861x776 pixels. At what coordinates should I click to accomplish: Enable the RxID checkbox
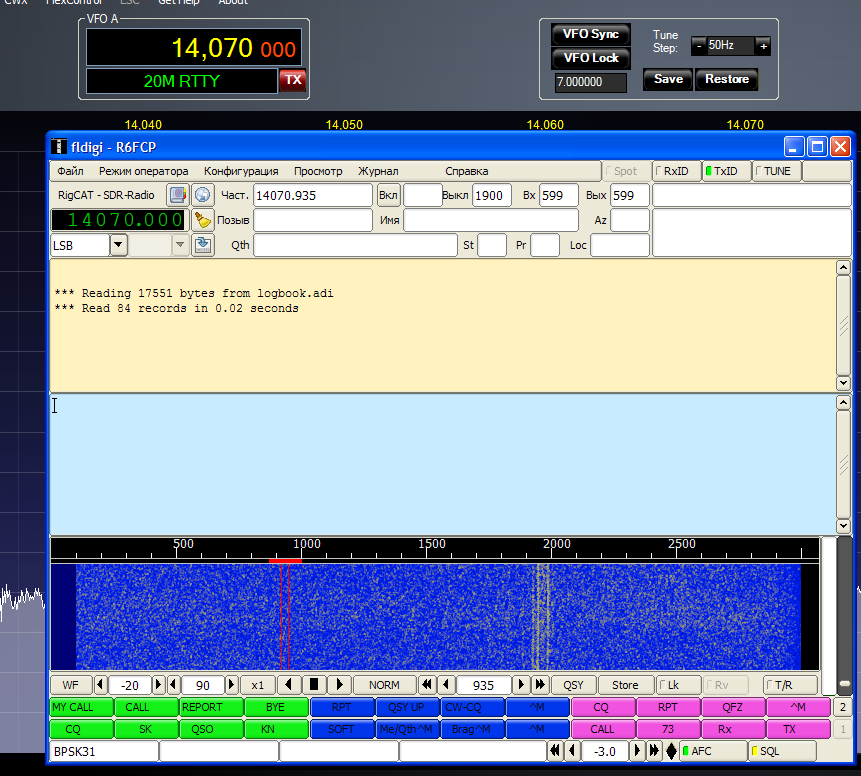[676, 171]
